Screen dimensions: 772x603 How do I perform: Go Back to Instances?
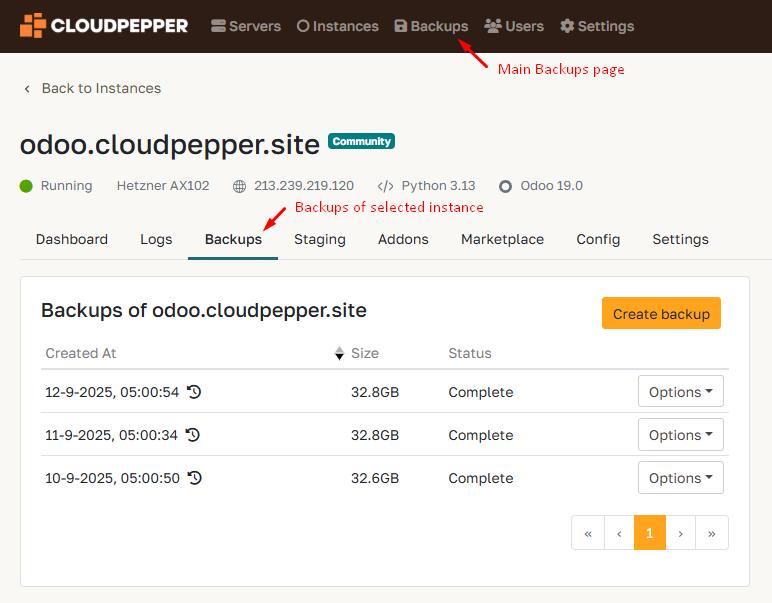click(x=92, y=88)
